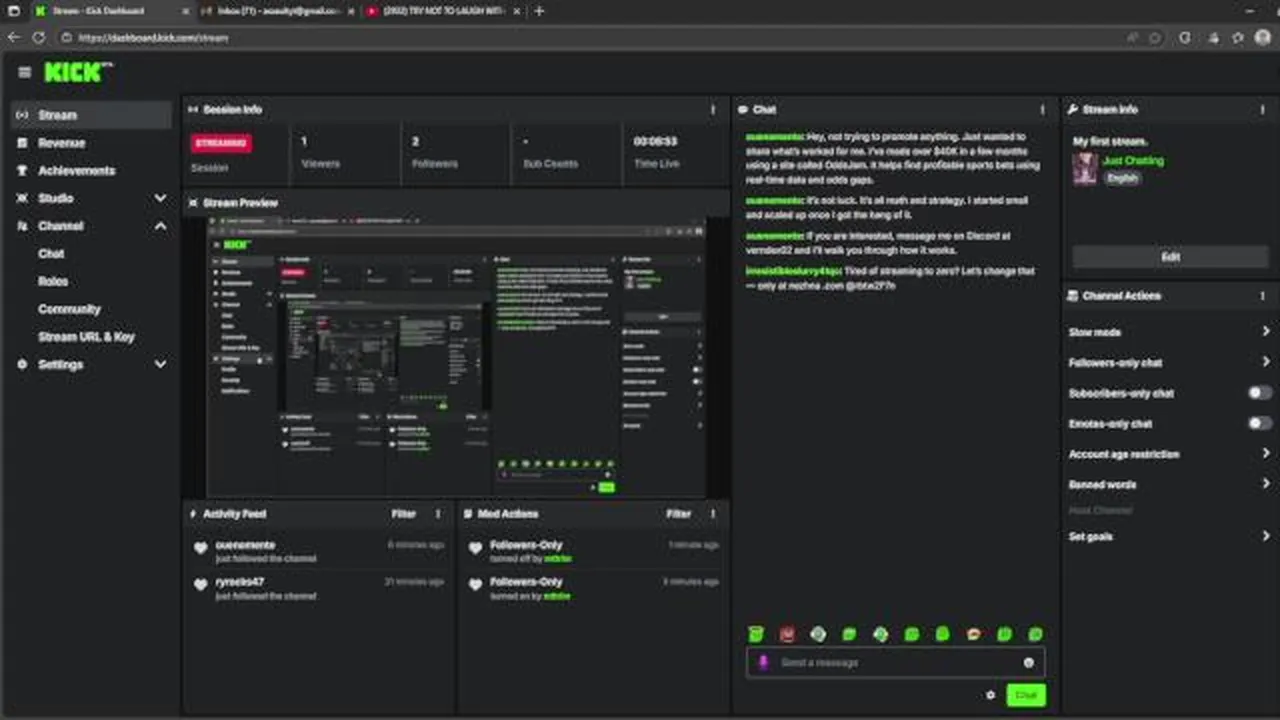Click the Edit button in Stream Info
Screen dimensions: 1280x720
[x=1170, y=257]
